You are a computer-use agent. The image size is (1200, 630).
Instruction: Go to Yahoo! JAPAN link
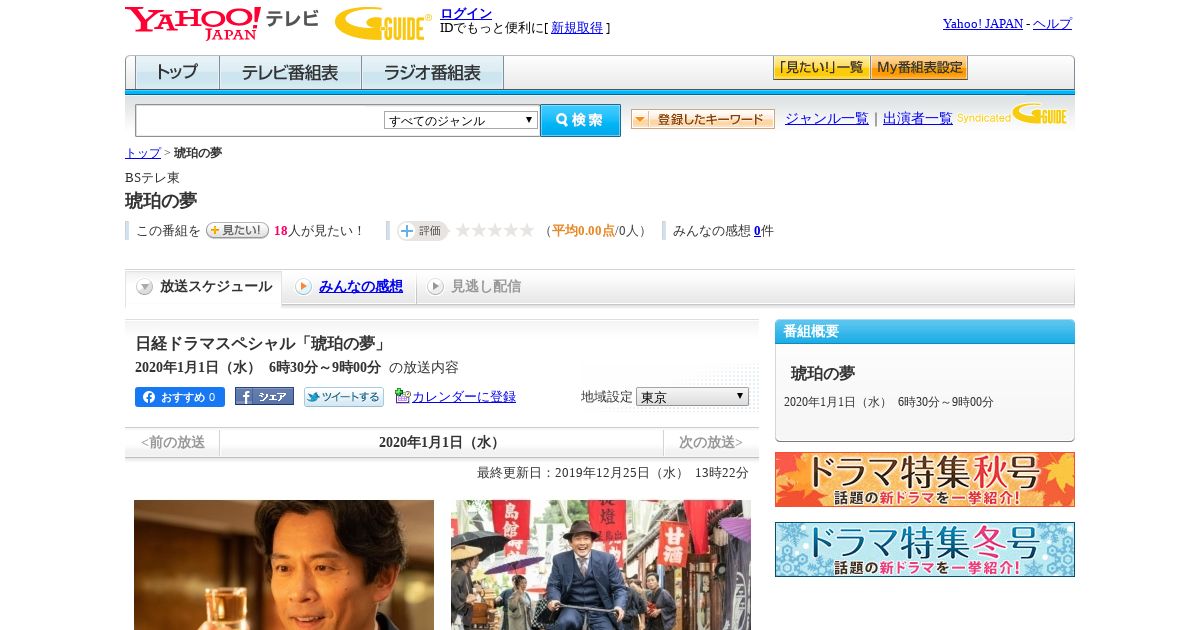tap(982, 23)
